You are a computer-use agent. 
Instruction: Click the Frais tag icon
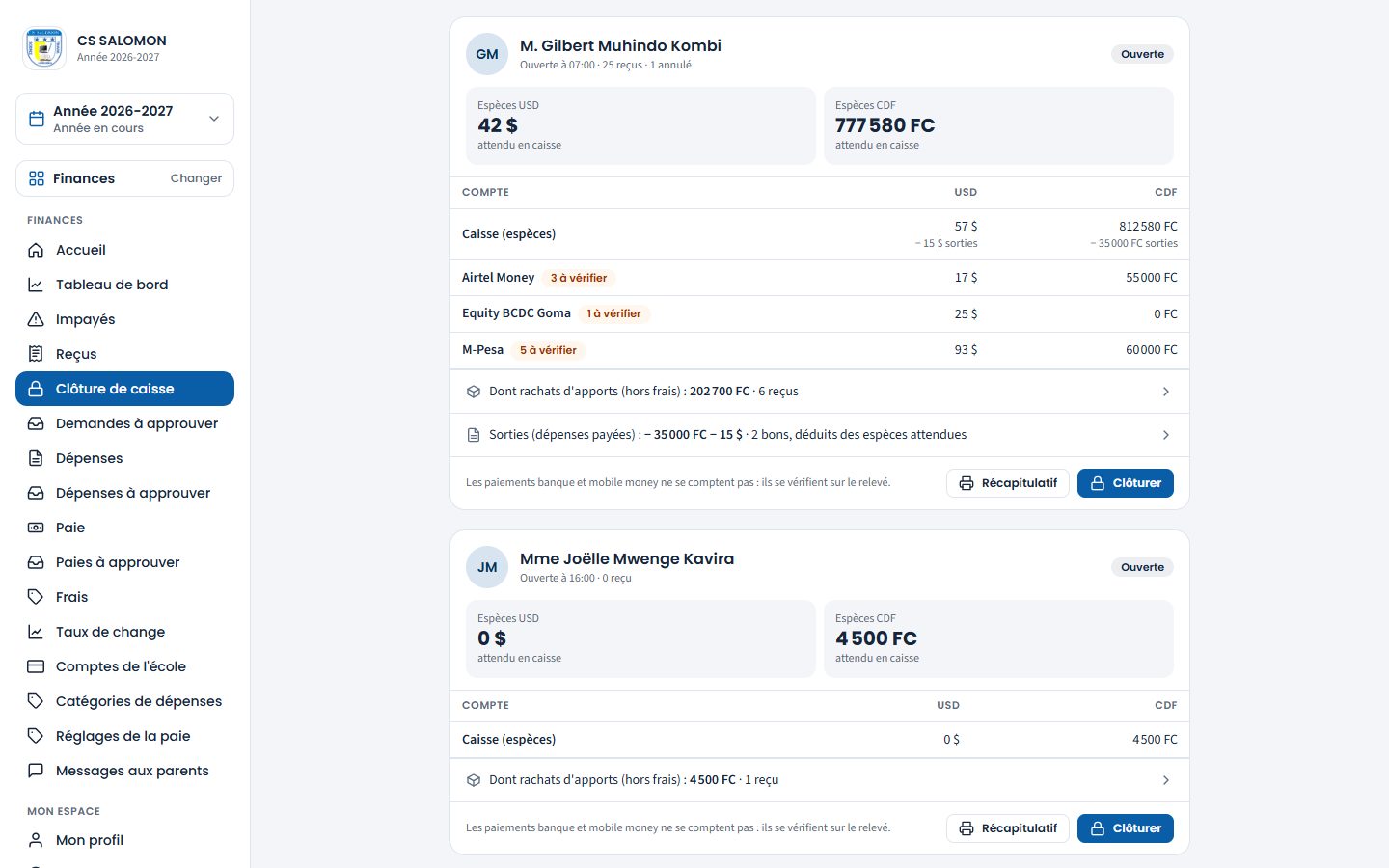click(x=36, y=597)
